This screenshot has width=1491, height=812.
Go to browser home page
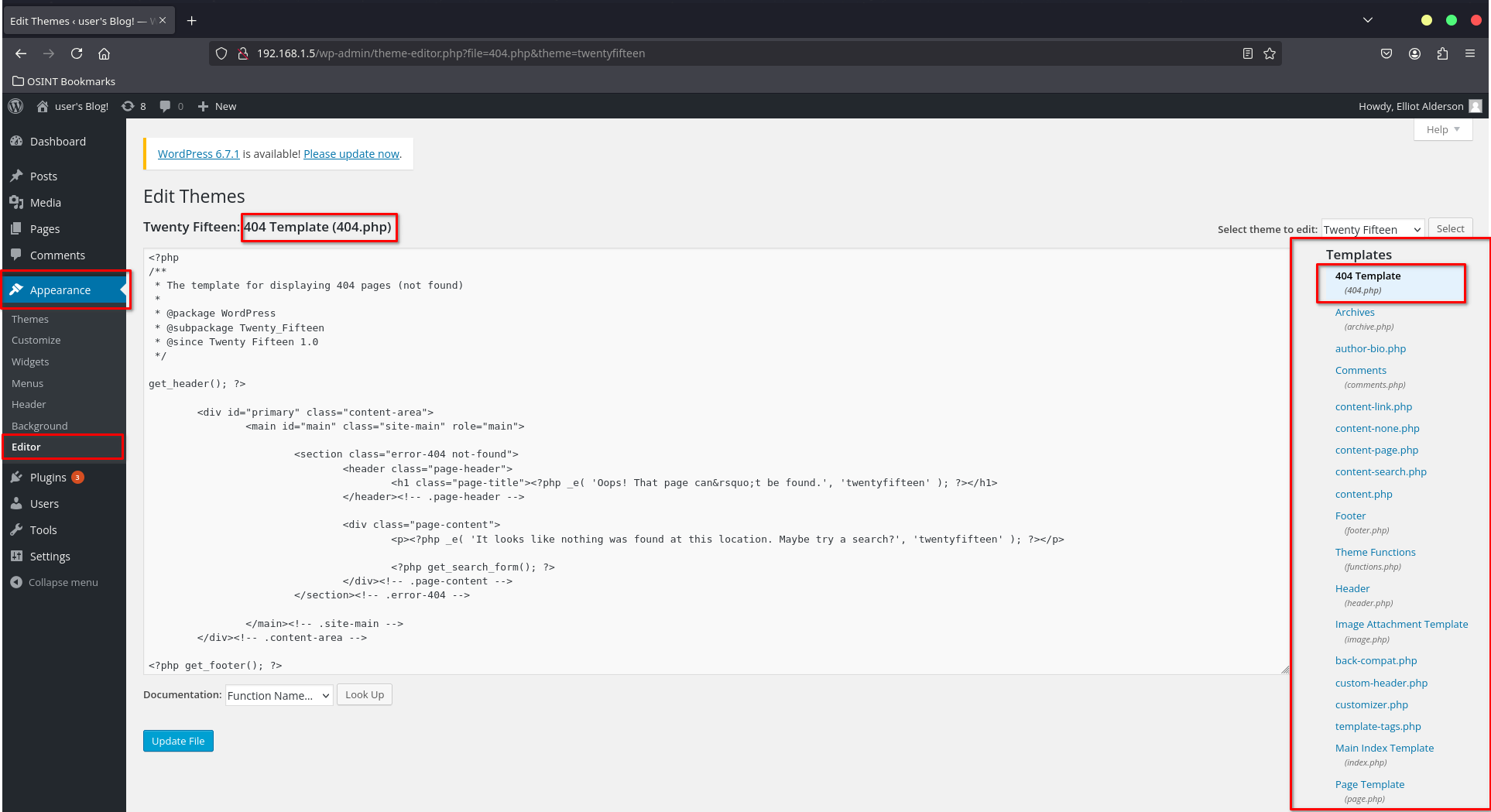point(104,53)
